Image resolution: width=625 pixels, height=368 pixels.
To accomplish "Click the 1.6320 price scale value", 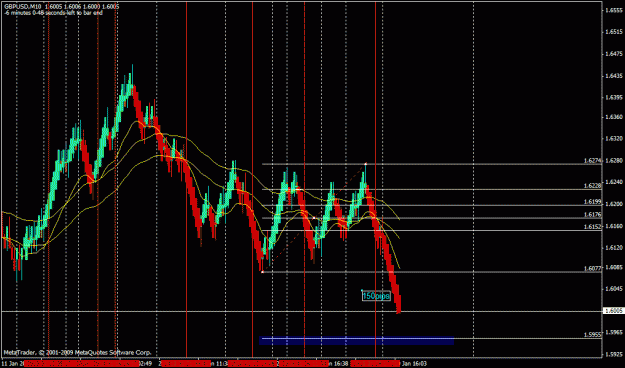I will [614, 139].
